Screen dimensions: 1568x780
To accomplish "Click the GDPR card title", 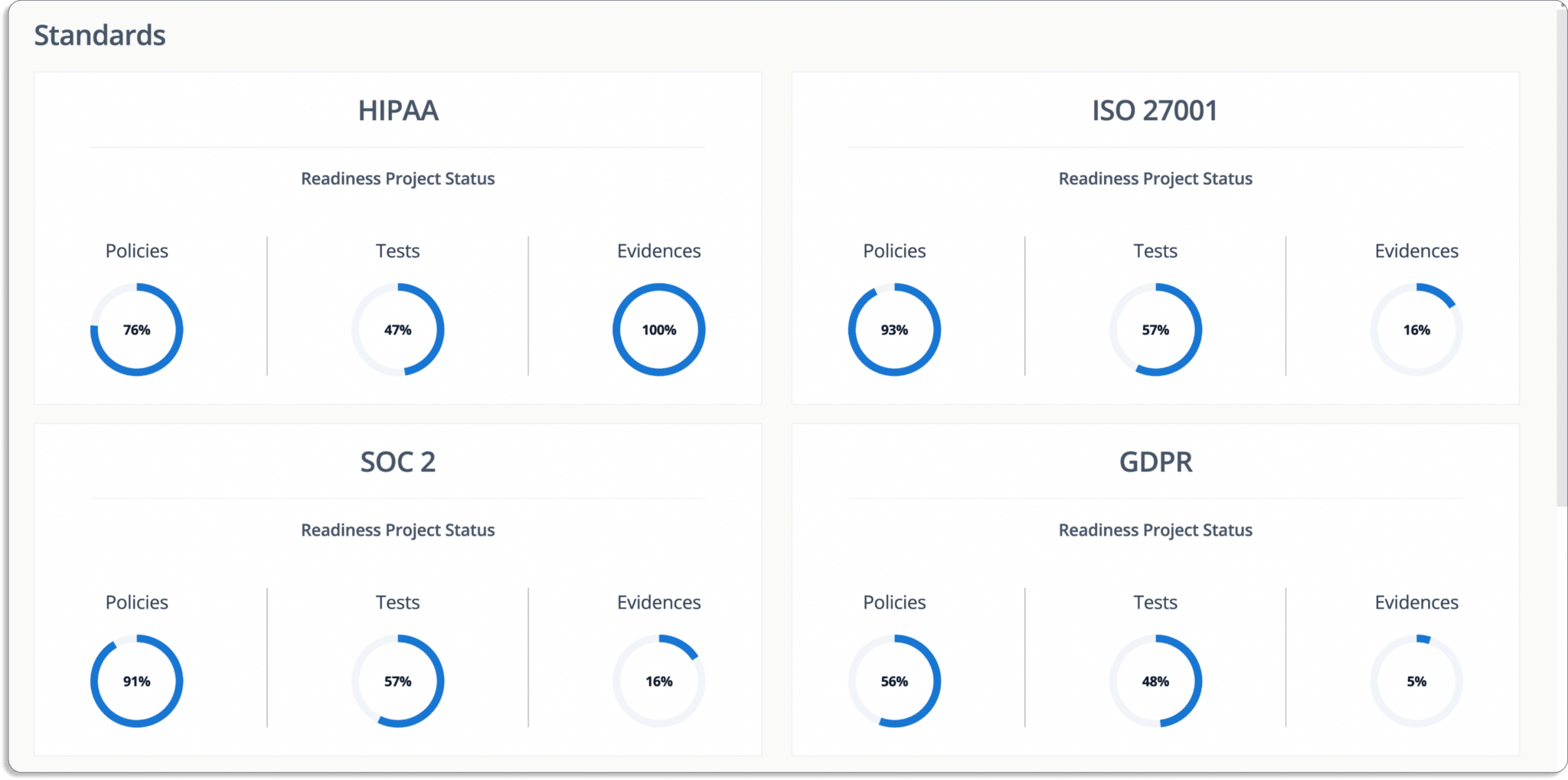I will click(1156, 462).
